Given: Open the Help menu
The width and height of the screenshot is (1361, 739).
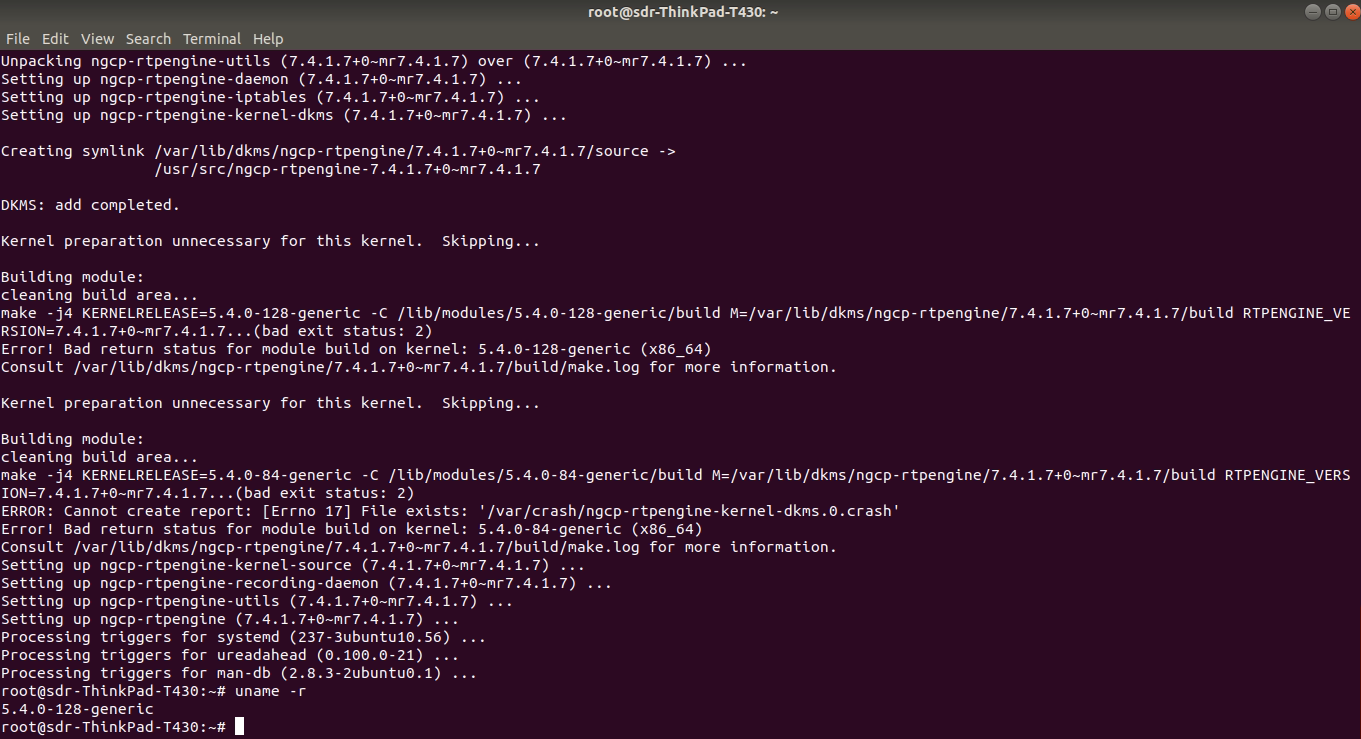Looking at the screenshot, I should coord(267,38).
